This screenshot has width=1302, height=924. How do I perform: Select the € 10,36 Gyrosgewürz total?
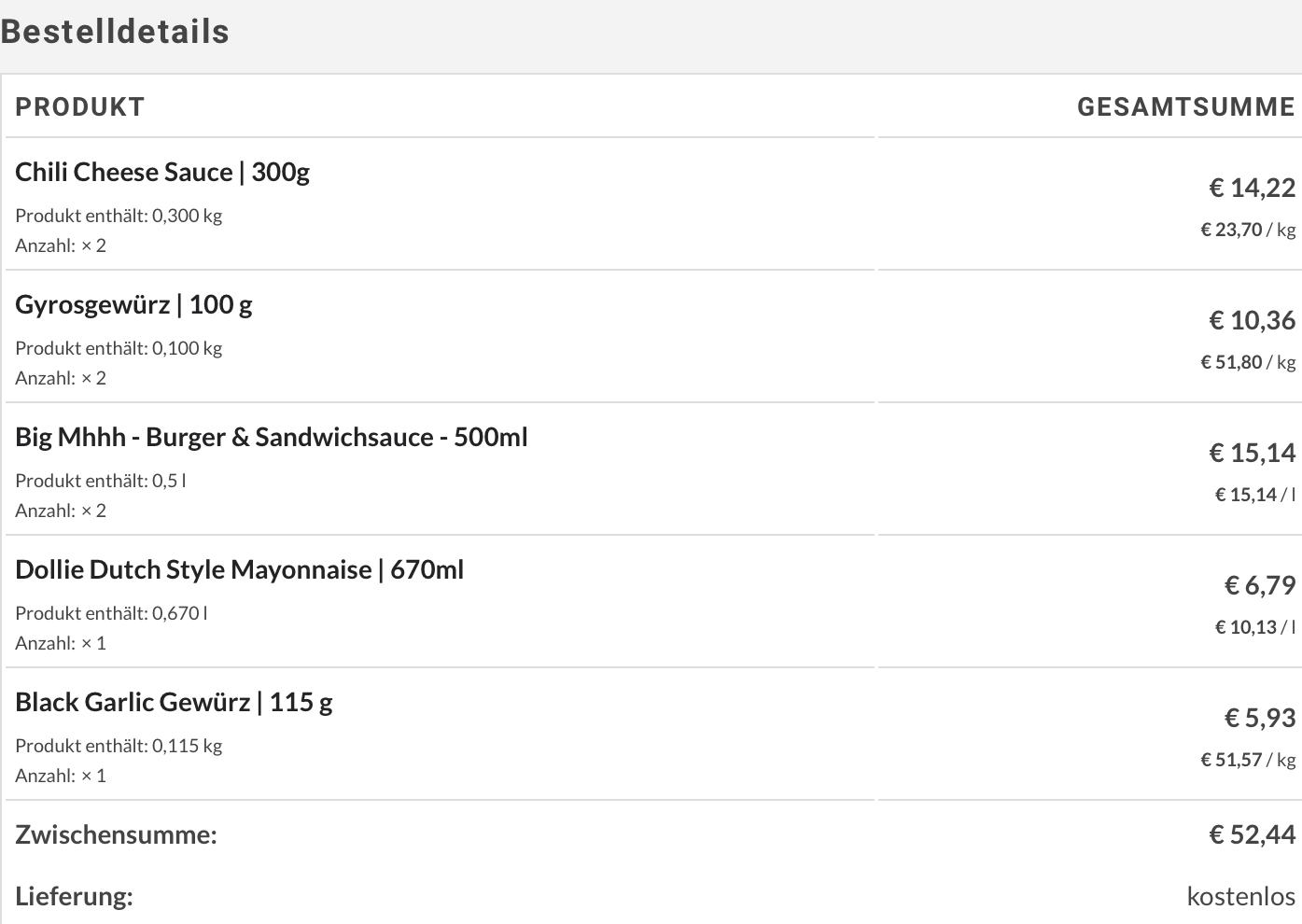click(1252, 321)
